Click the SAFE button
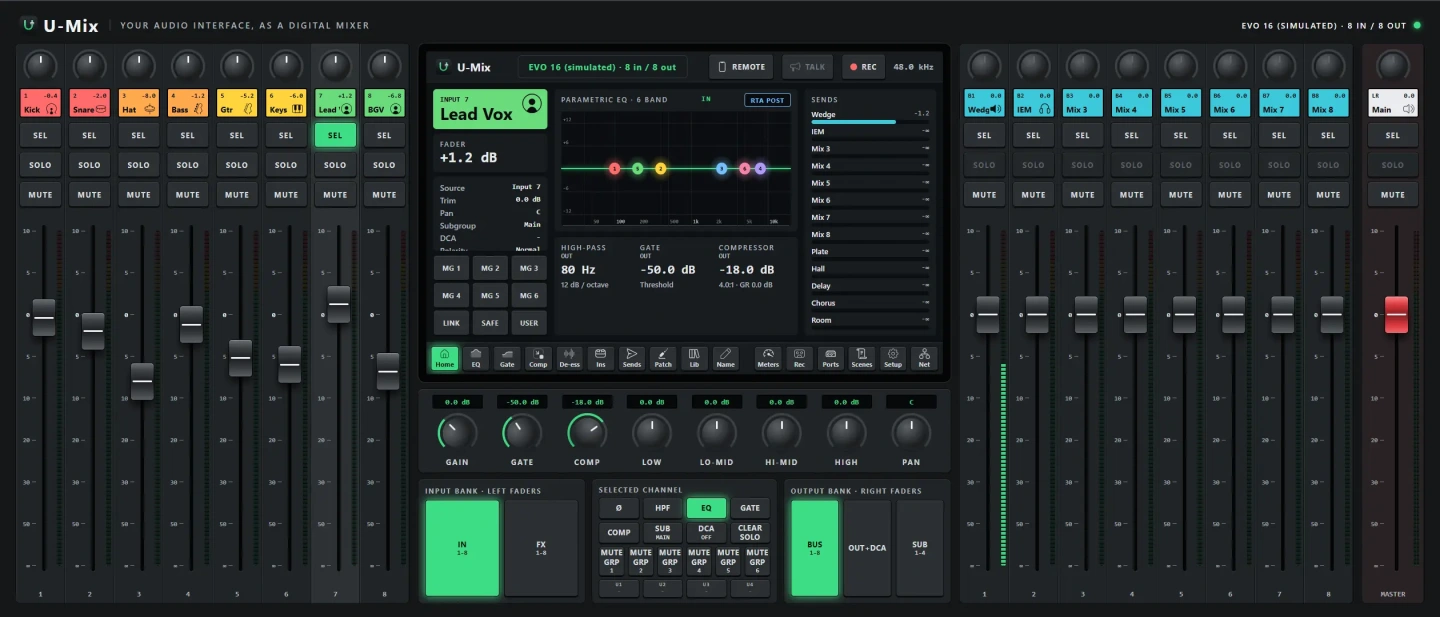1440x617 pixels. click(490, 323)
